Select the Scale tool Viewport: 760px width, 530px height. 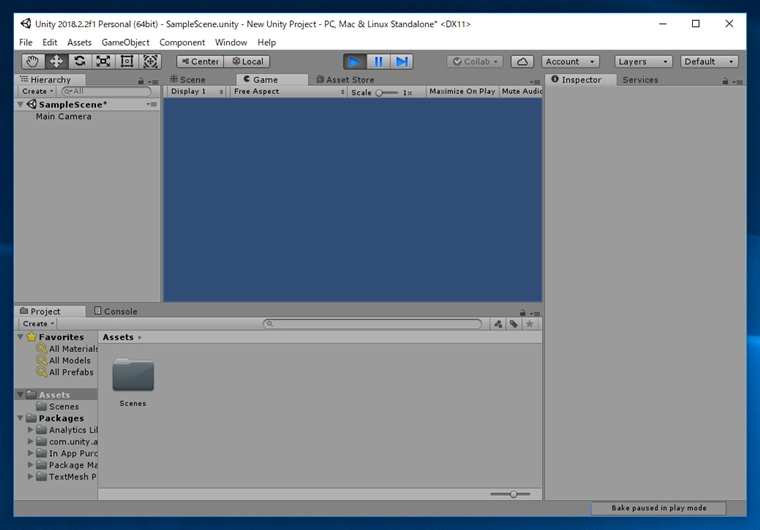tap(103, 62)
